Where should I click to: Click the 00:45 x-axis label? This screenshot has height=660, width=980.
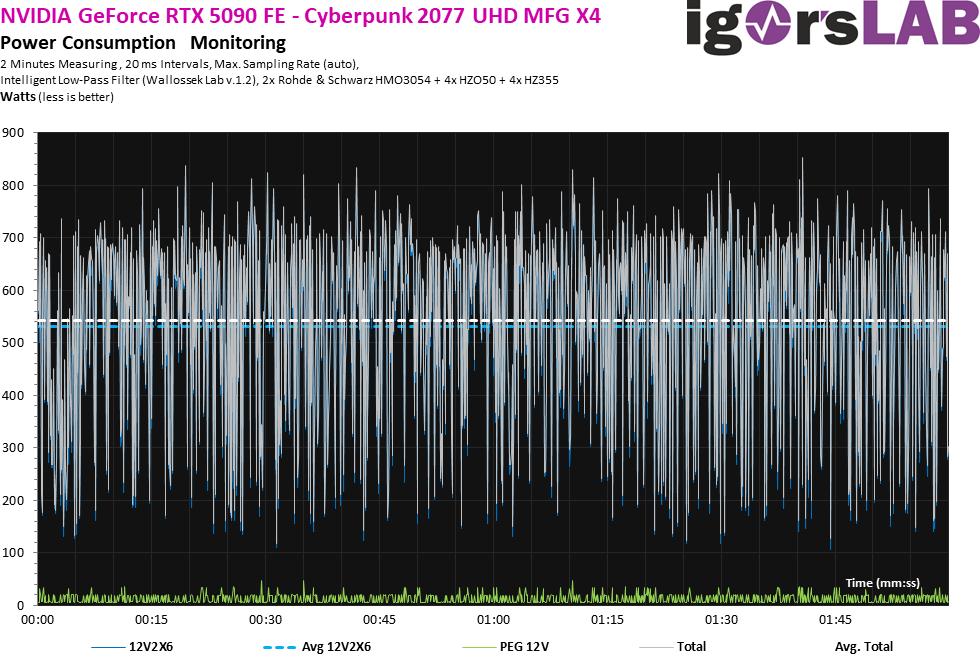coord(379,620)
